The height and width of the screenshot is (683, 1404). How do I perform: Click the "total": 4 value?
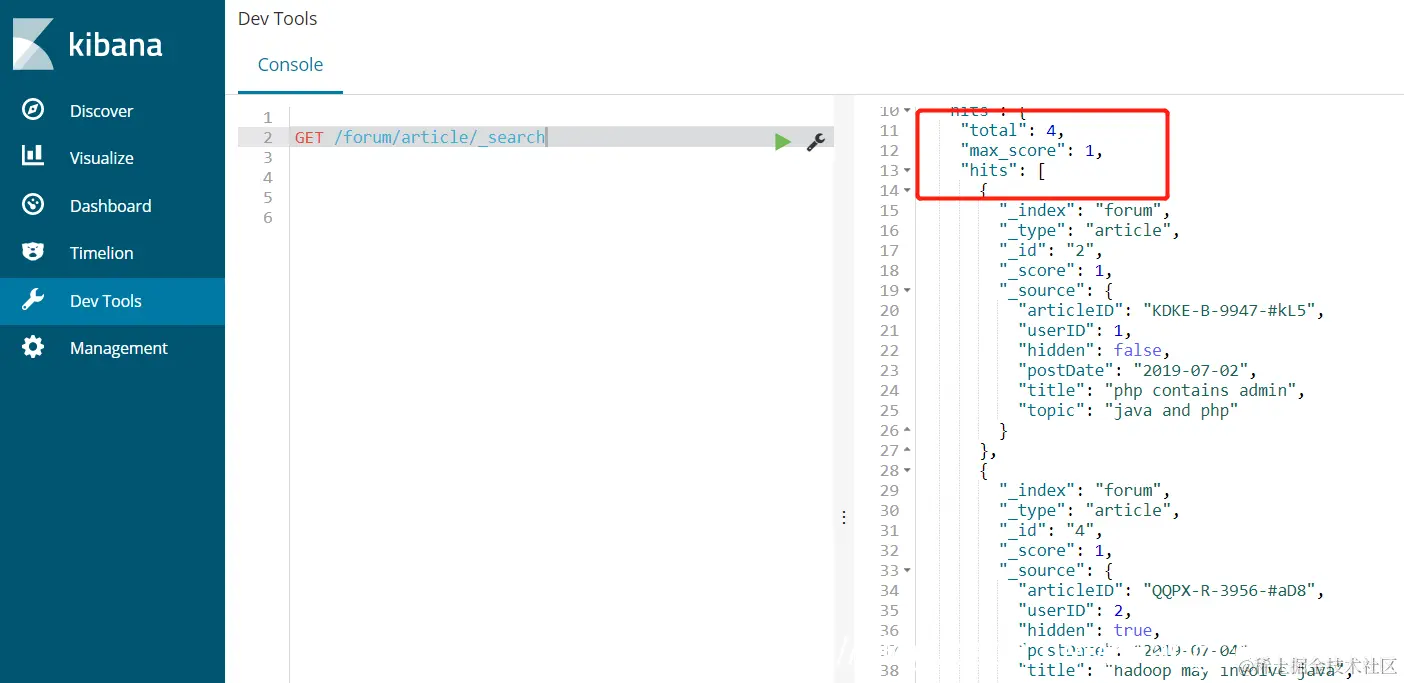pos(1013,130)
